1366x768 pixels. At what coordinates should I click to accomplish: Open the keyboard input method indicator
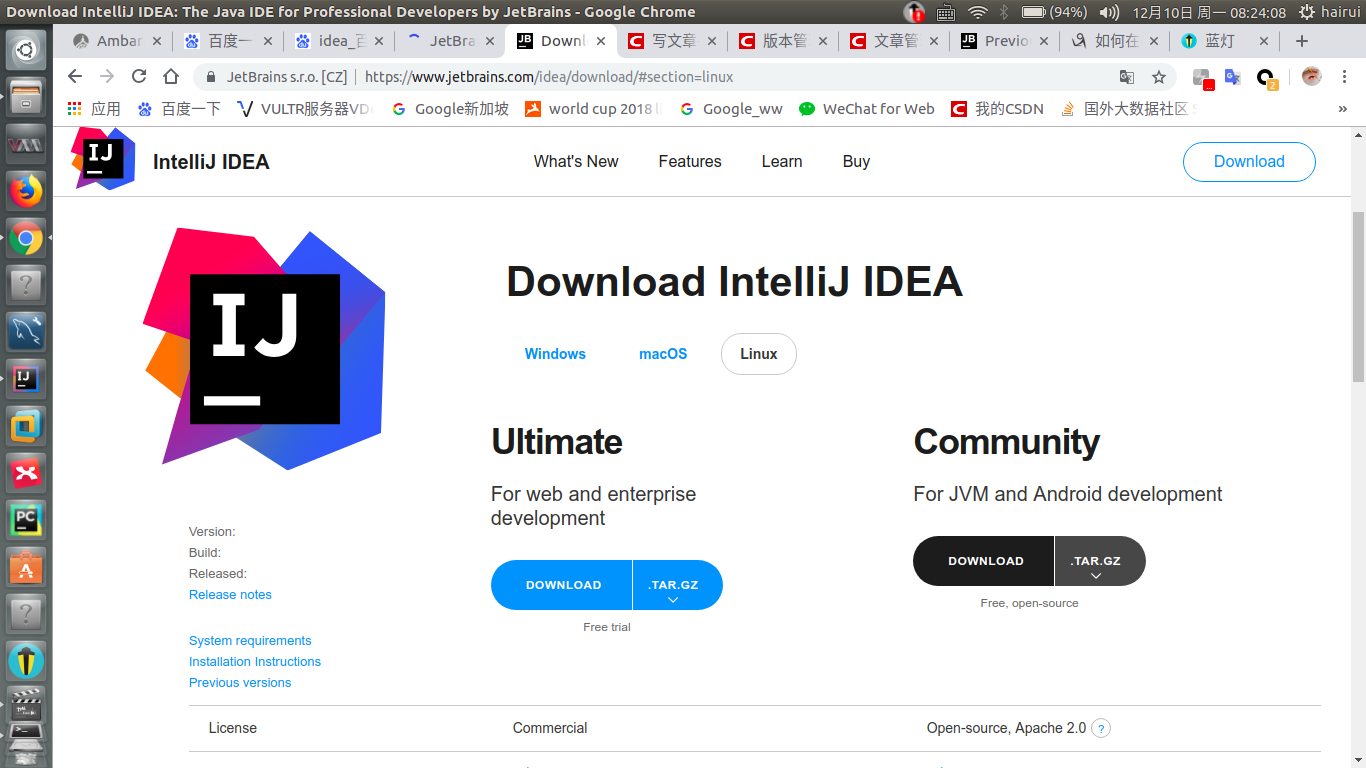point(946,12)
